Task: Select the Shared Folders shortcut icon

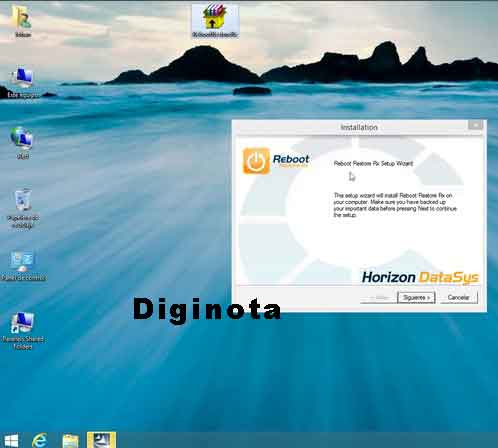Action: tap(23, 330)
